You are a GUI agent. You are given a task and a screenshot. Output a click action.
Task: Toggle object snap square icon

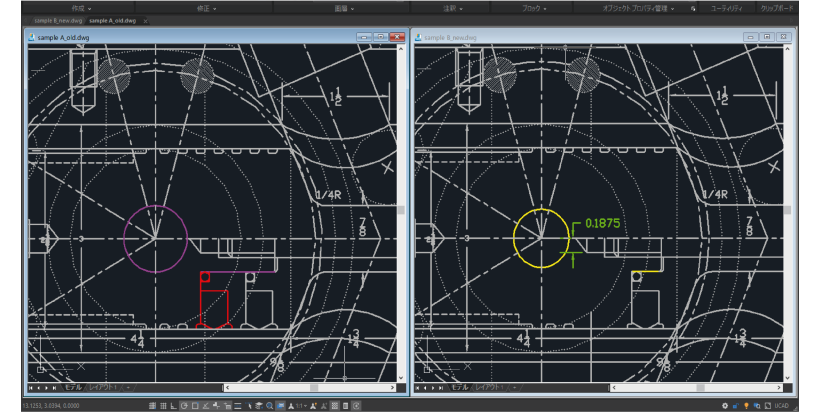pyautogui.click(x=195, y=406)
